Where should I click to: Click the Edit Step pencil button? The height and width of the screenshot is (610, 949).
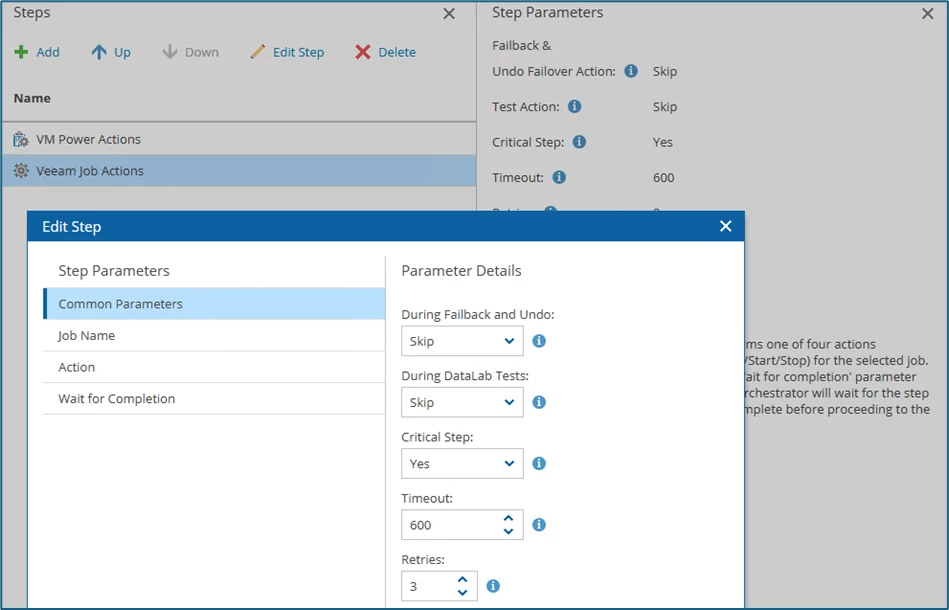tap(287, 52)
